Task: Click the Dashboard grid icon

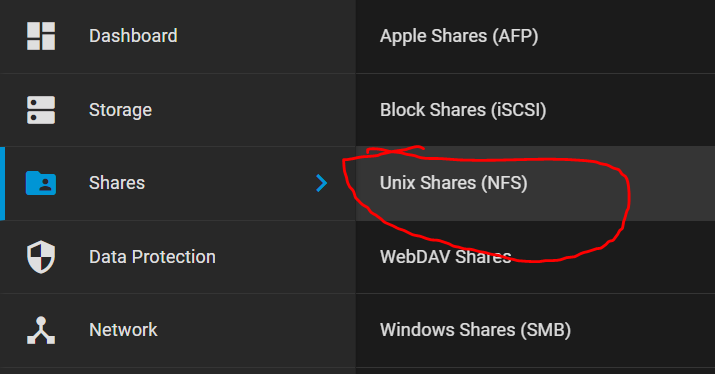Action: point(41,36)
